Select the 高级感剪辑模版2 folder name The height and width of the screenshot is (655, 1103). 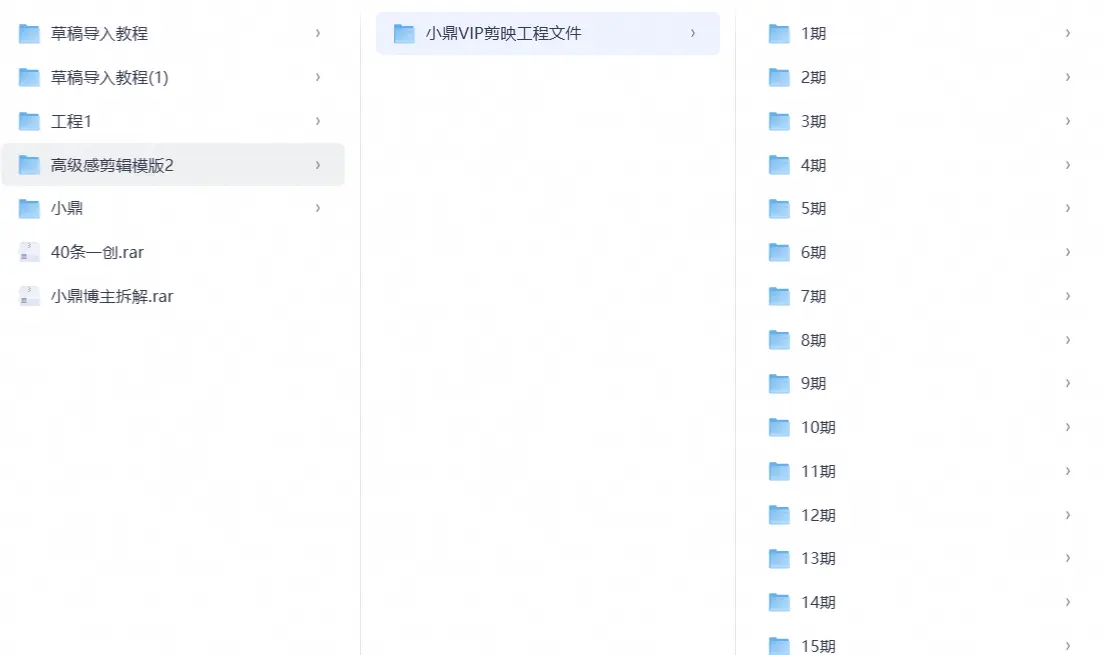112,165
